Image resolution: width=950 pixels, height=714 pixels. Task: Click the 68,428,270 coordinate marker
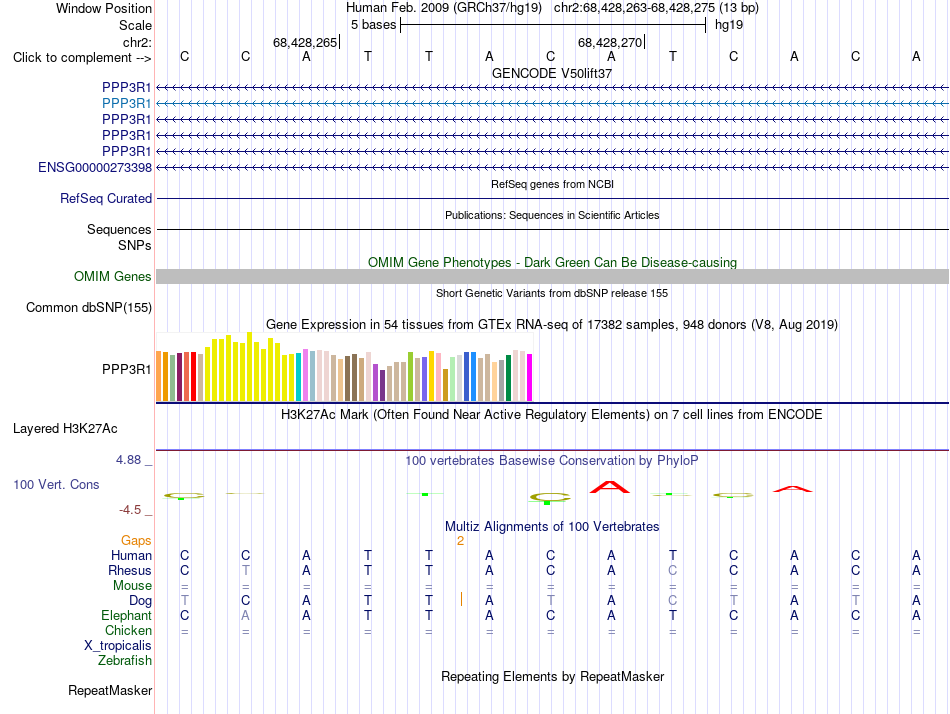click(610, 42)
